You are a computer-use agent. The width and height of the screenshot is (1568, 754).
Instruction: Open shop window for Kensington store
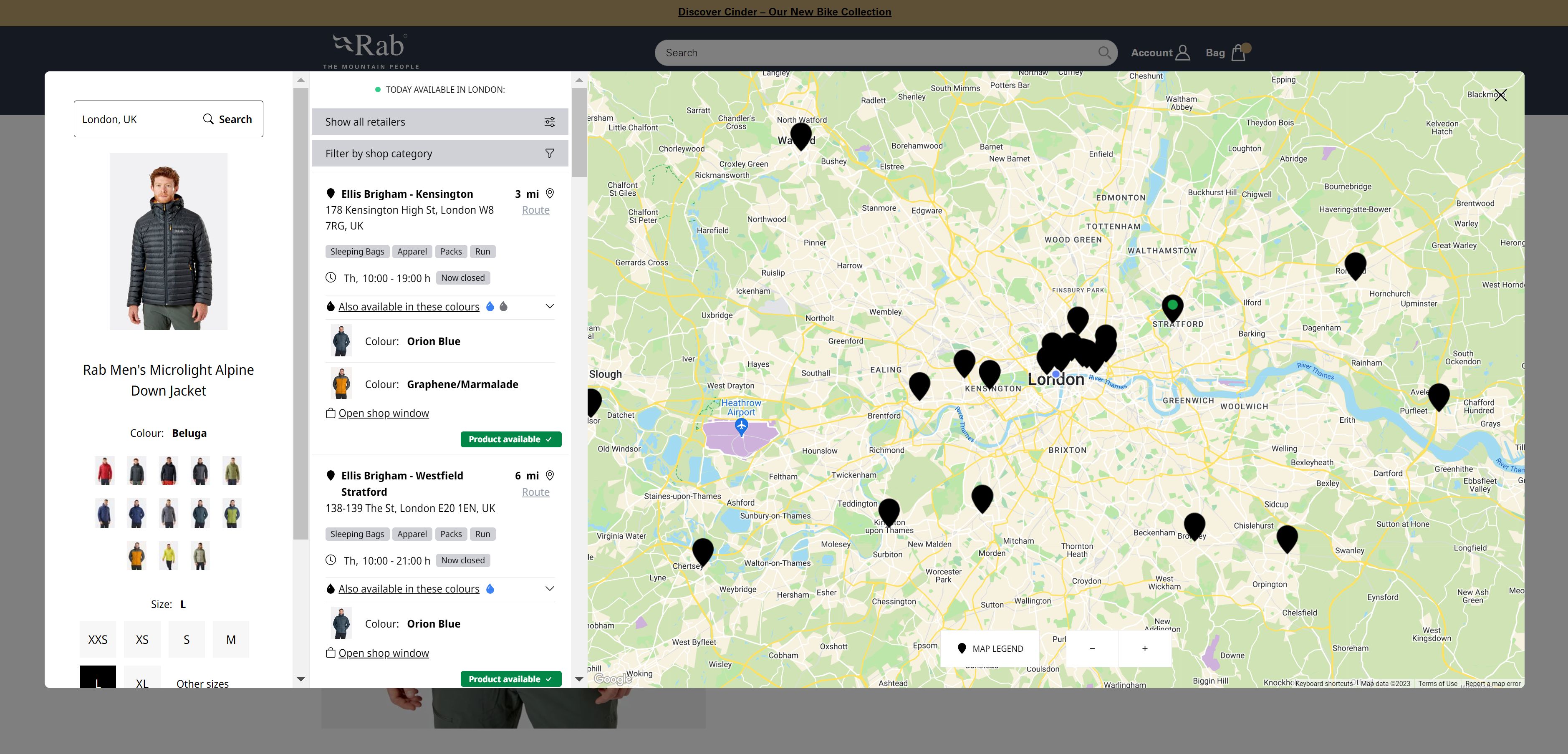[x=384, y=413]
